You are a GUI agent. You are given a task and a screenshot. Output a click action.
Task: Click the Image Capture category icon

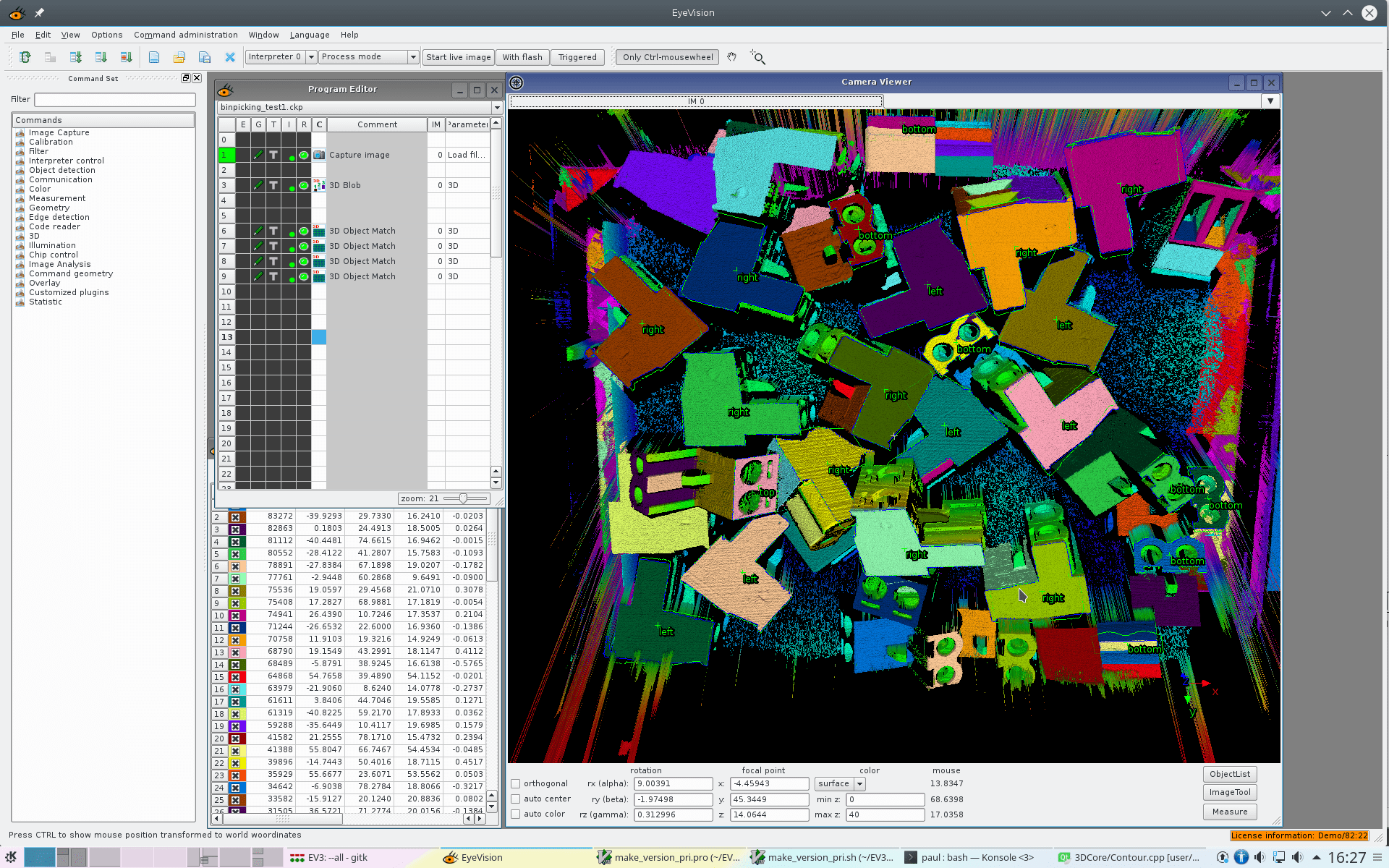coord(20,133)
